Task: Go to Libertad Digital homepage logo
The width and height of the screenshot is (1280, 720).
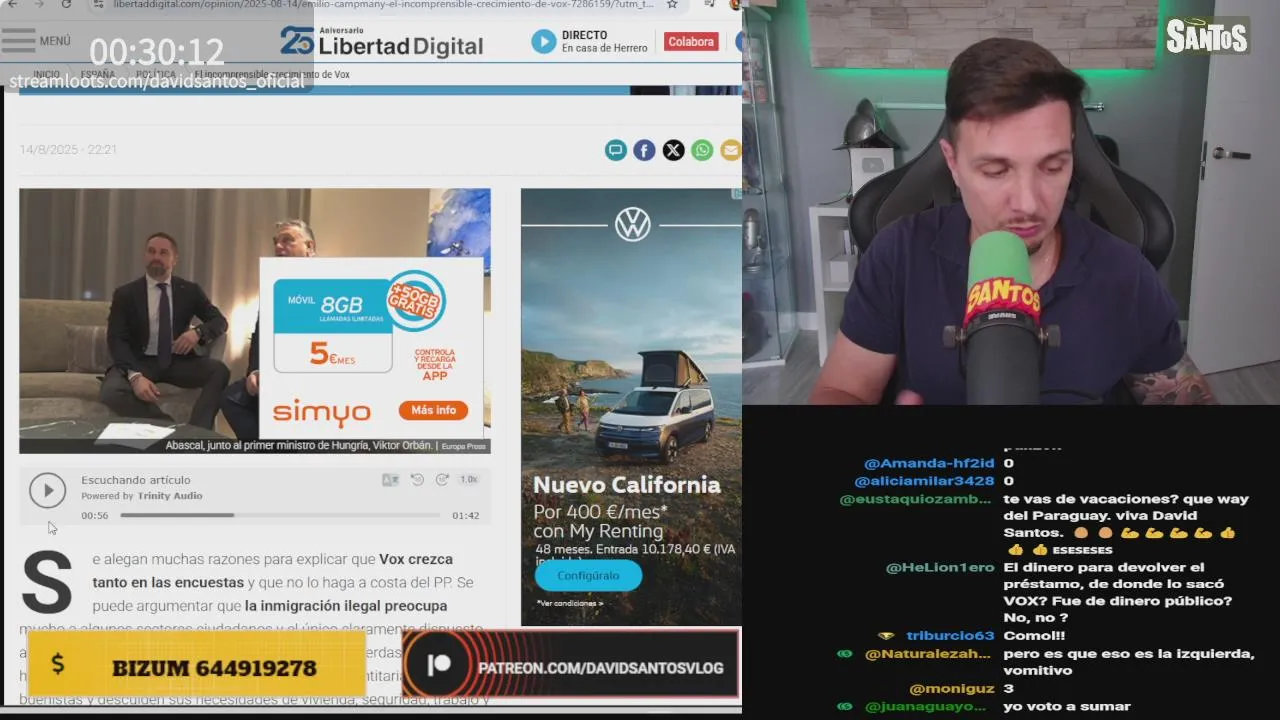Action: coord(382,42)
